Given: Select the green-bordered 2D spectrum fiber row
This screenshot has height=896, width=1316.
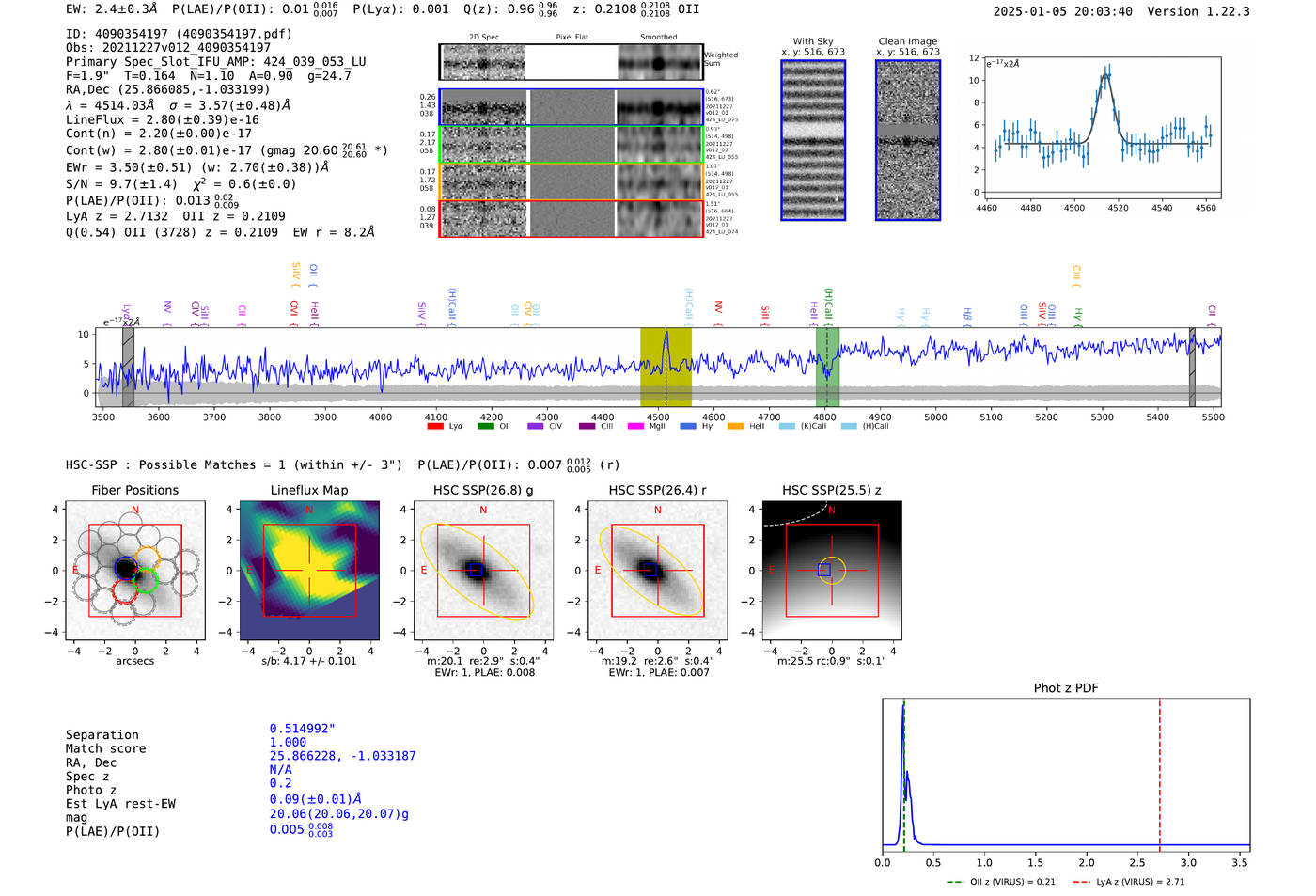Looking at the screenshot, I should tap(572, 145).
